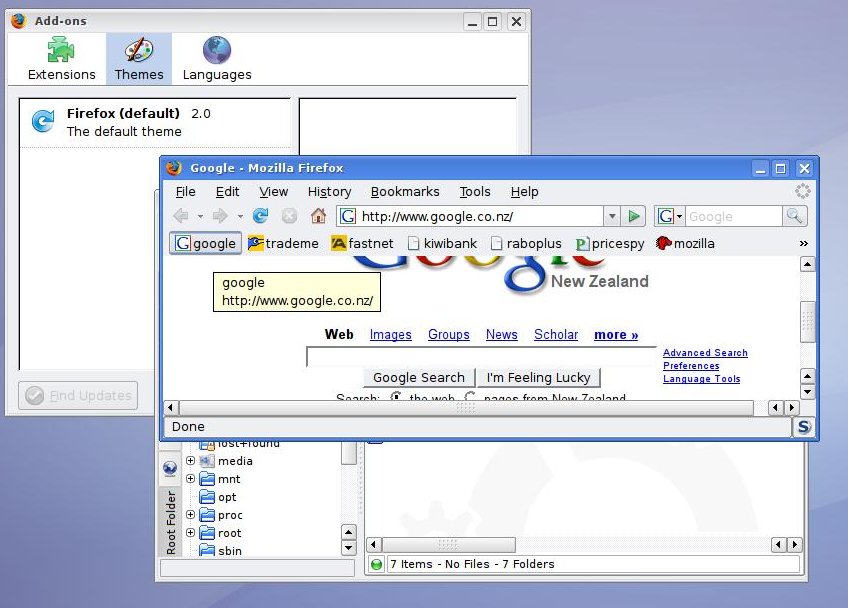
Task: Switch to the Languages tab
Action: [x=217, y=59]
